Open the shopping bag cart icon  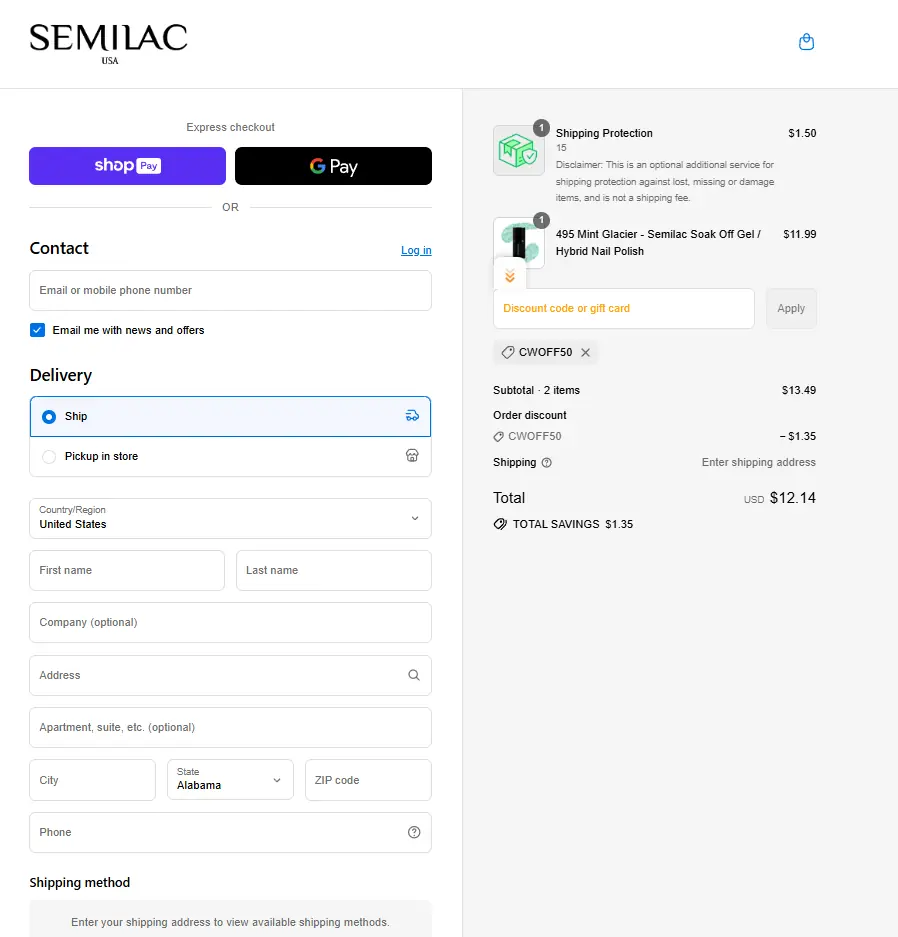pos(806,42)
